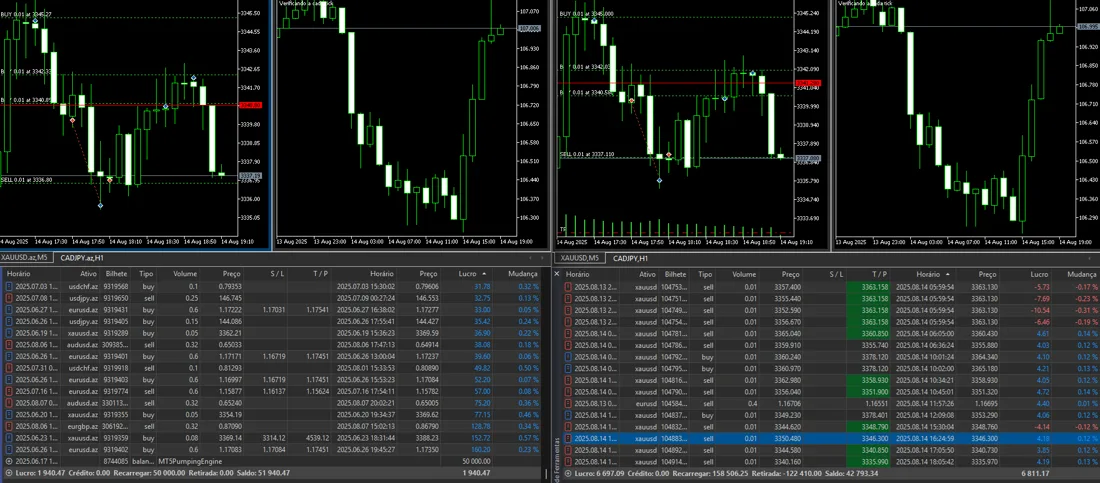Screen dimensions: 1100x483
Task: Close the toolbox panel with the X icon
Action: 558,274
